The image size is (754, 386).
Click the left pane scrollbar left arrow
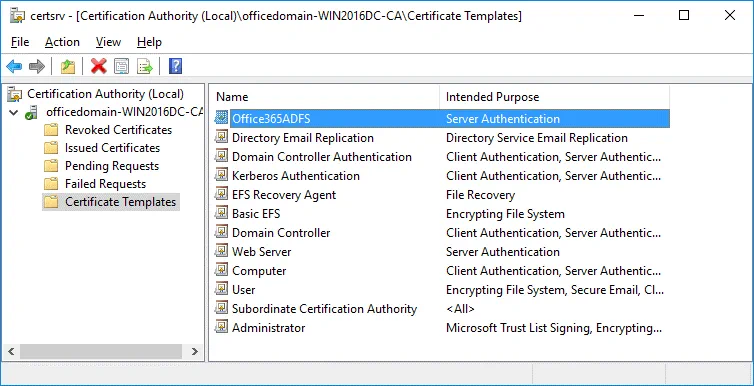(12, 351)
